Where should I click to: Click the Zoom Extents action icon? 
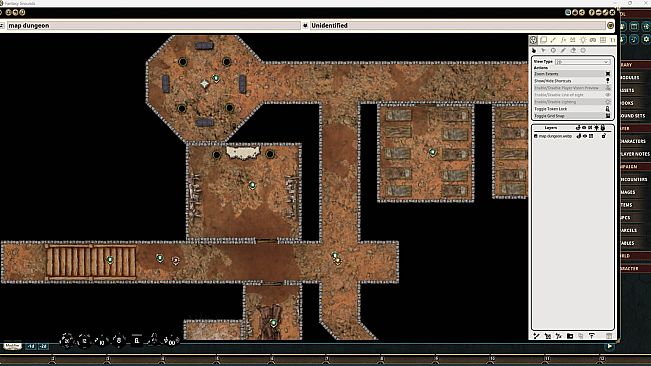click(x=608, y=74)
